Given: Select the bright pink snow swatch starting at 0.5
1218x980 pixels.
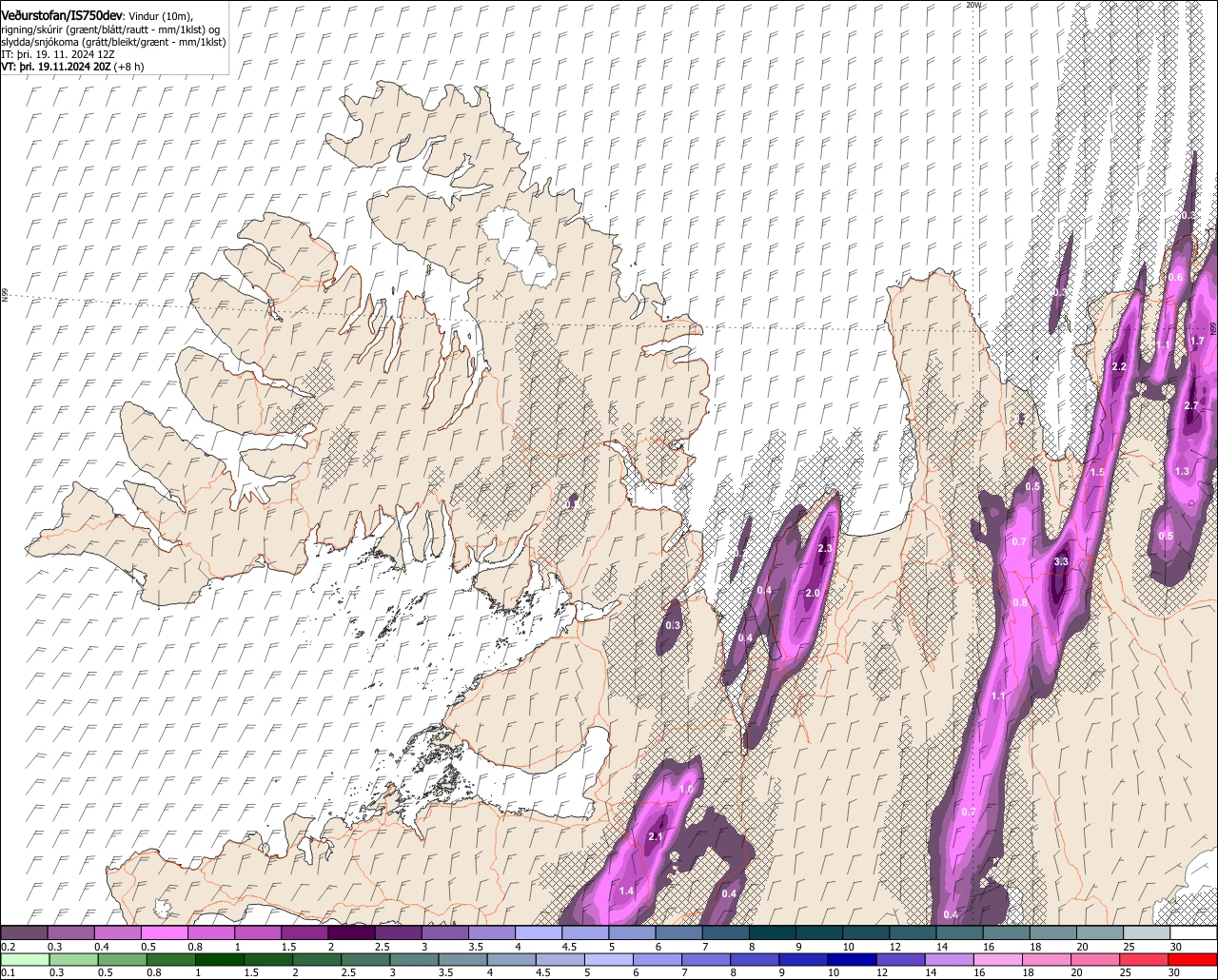Looking at the screenshot, I should click(x=164, y=932).
